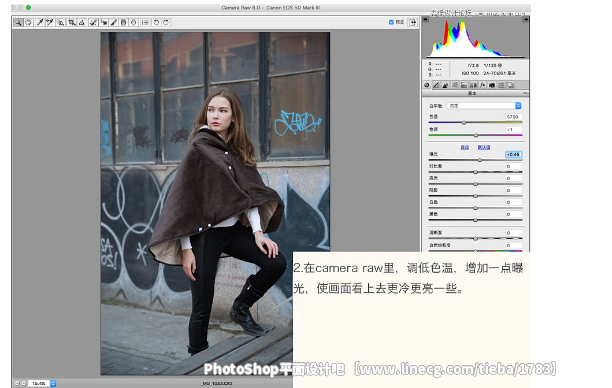Click the Clarity value field
The height and width of the screenshot is (388, 612).
[513, 233]
